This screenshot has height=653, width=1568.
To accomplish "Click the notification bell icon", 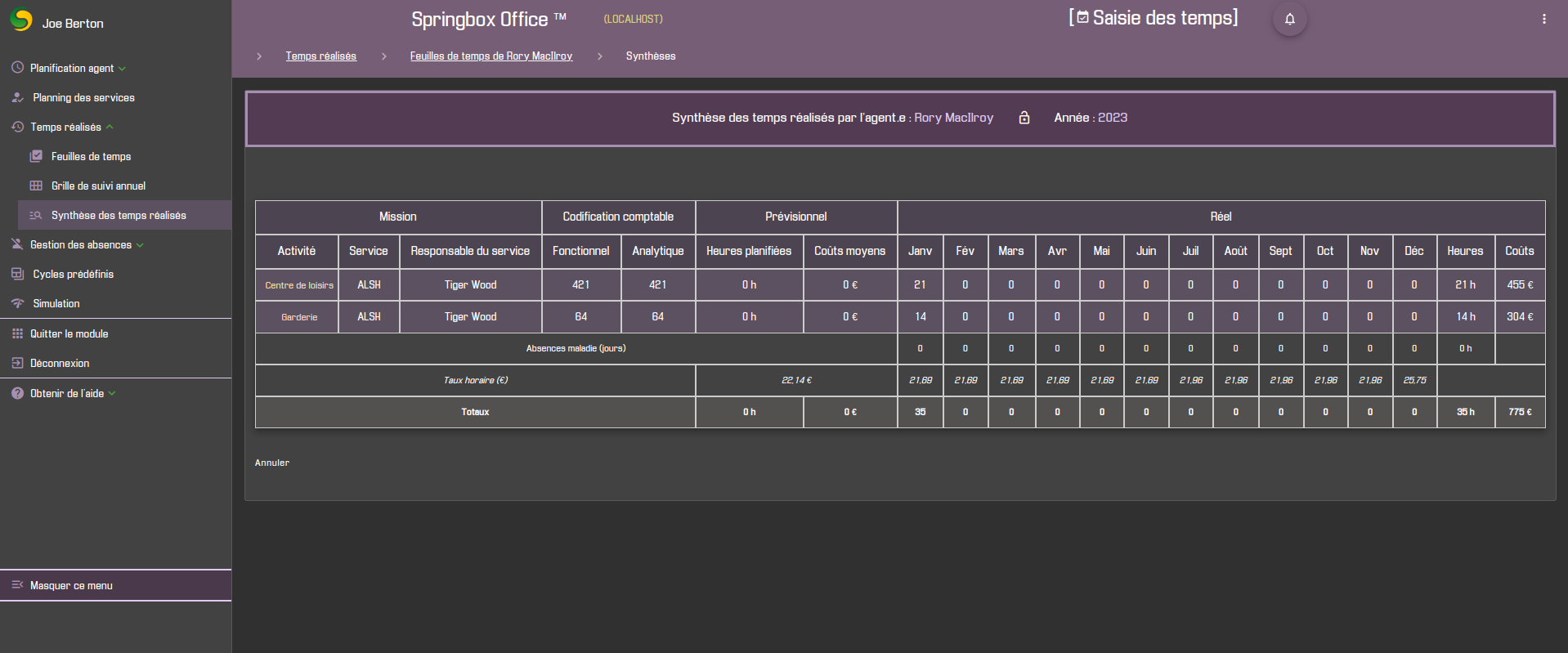I will click(x=1290, y=19).
